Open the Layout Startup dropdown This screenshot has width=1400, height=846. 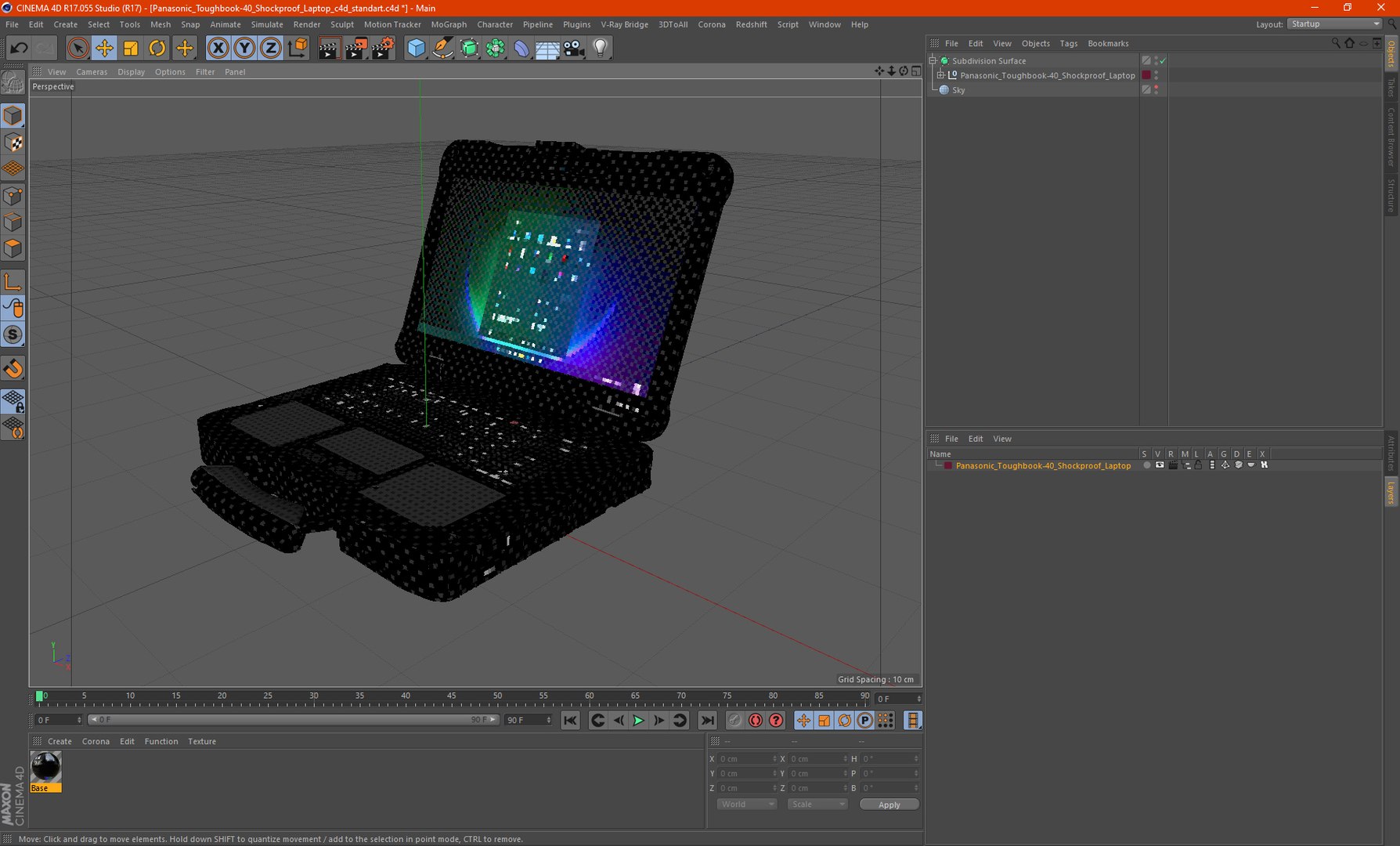1334,24
